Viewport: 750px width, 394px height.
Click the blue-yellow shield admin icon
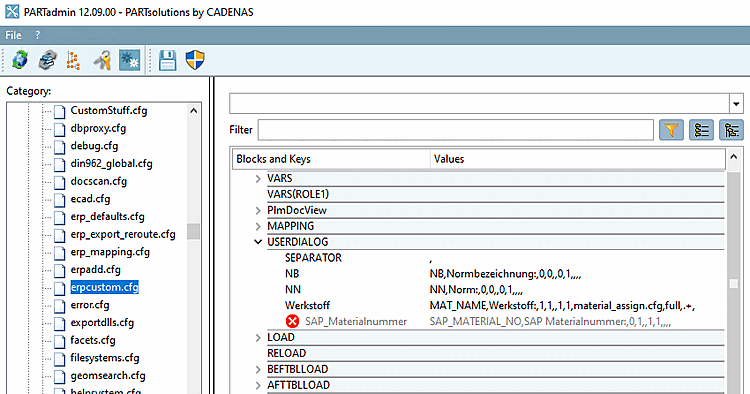click(x=195, y=61)
